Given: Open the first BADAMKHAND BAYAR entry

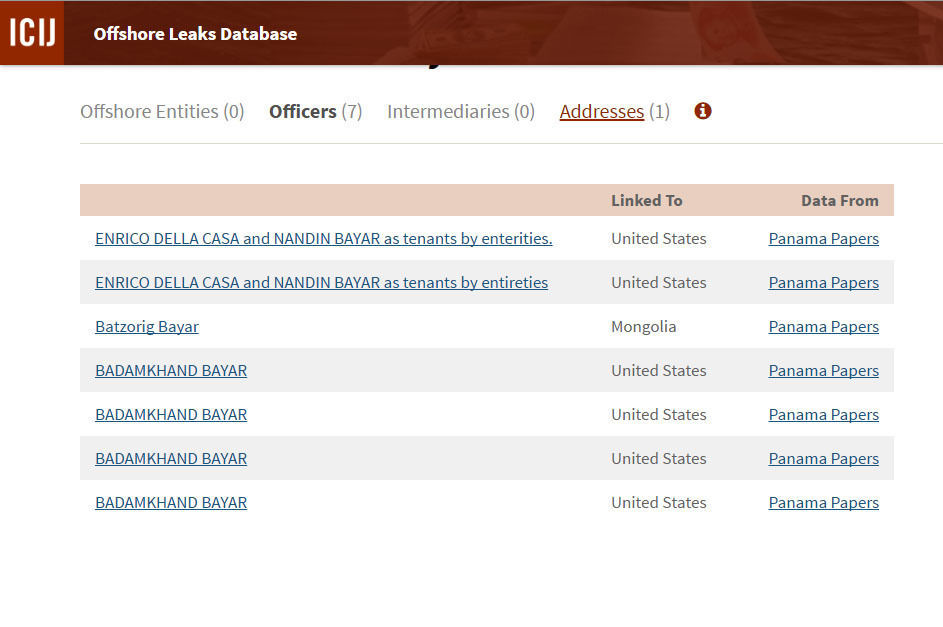Looking at the screenshot, I should pos(171,371).
